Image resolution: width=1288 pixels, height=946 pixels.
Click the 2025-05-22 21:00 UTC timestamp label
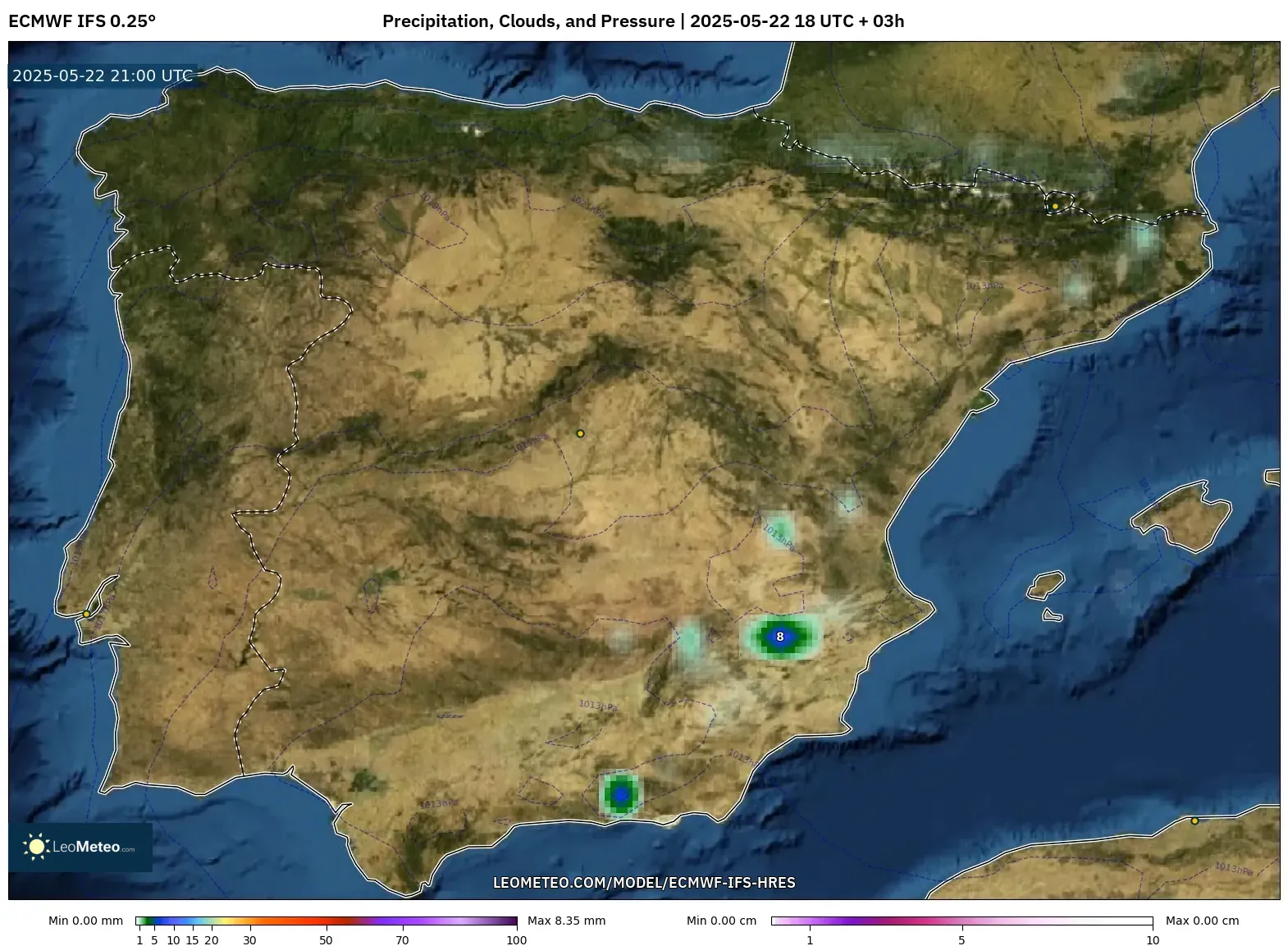(x=103, y=75)
